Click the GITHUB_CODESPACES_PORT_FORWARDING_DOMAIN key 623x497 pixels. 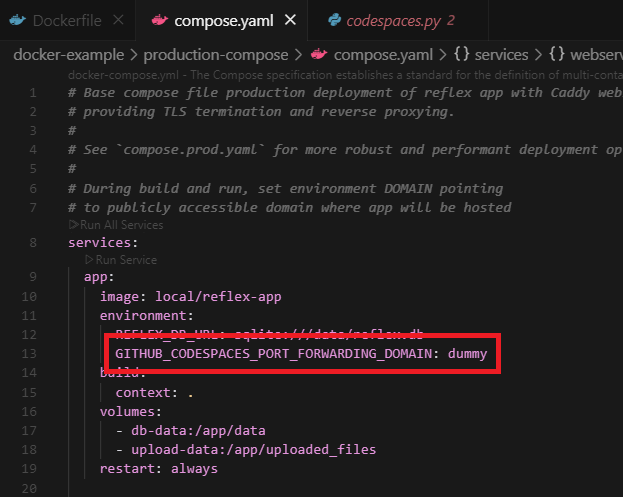pyautogui.click(x=276, y=354)
